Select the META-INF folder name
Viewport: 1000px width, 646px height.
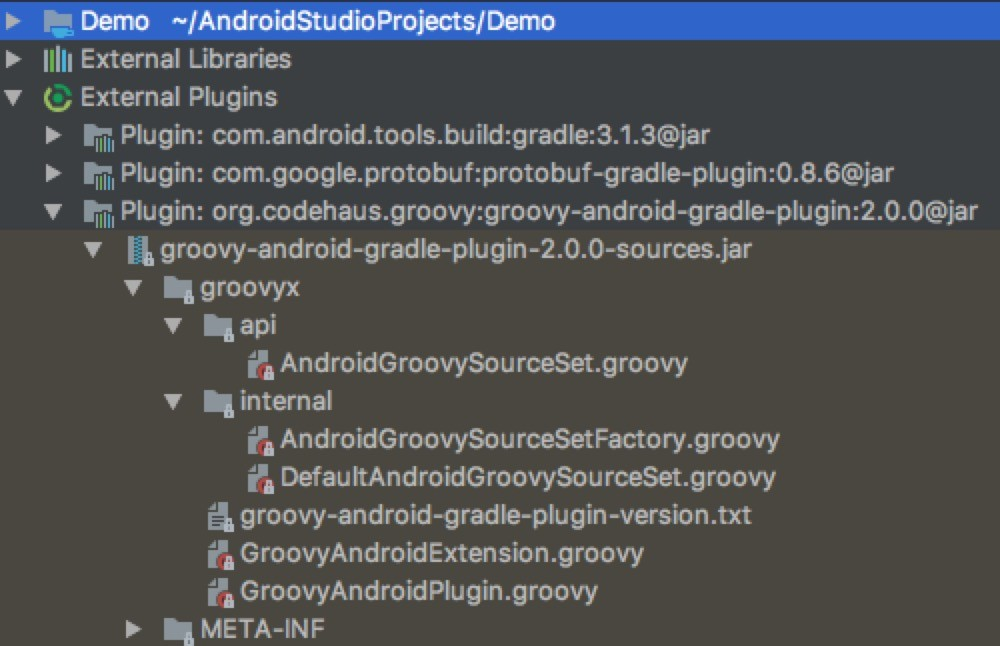coord(262,629)
